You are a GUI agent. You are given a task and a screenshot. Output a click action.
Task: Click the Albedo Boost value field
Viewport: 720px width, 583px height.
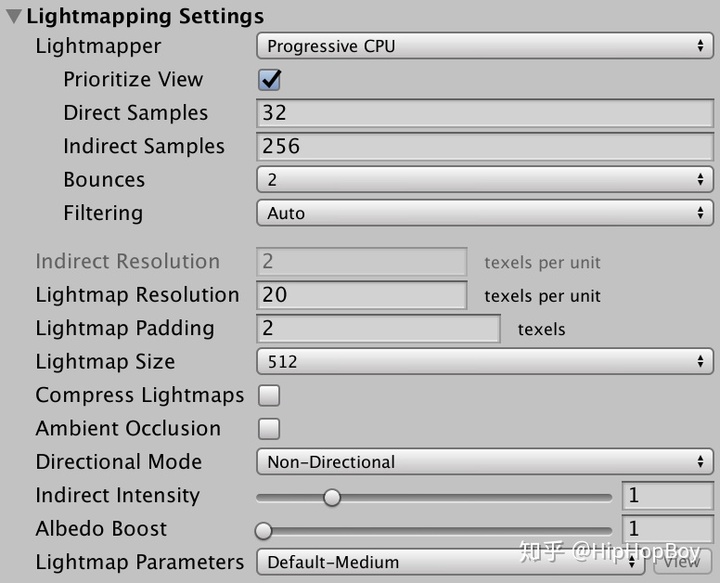668,529
